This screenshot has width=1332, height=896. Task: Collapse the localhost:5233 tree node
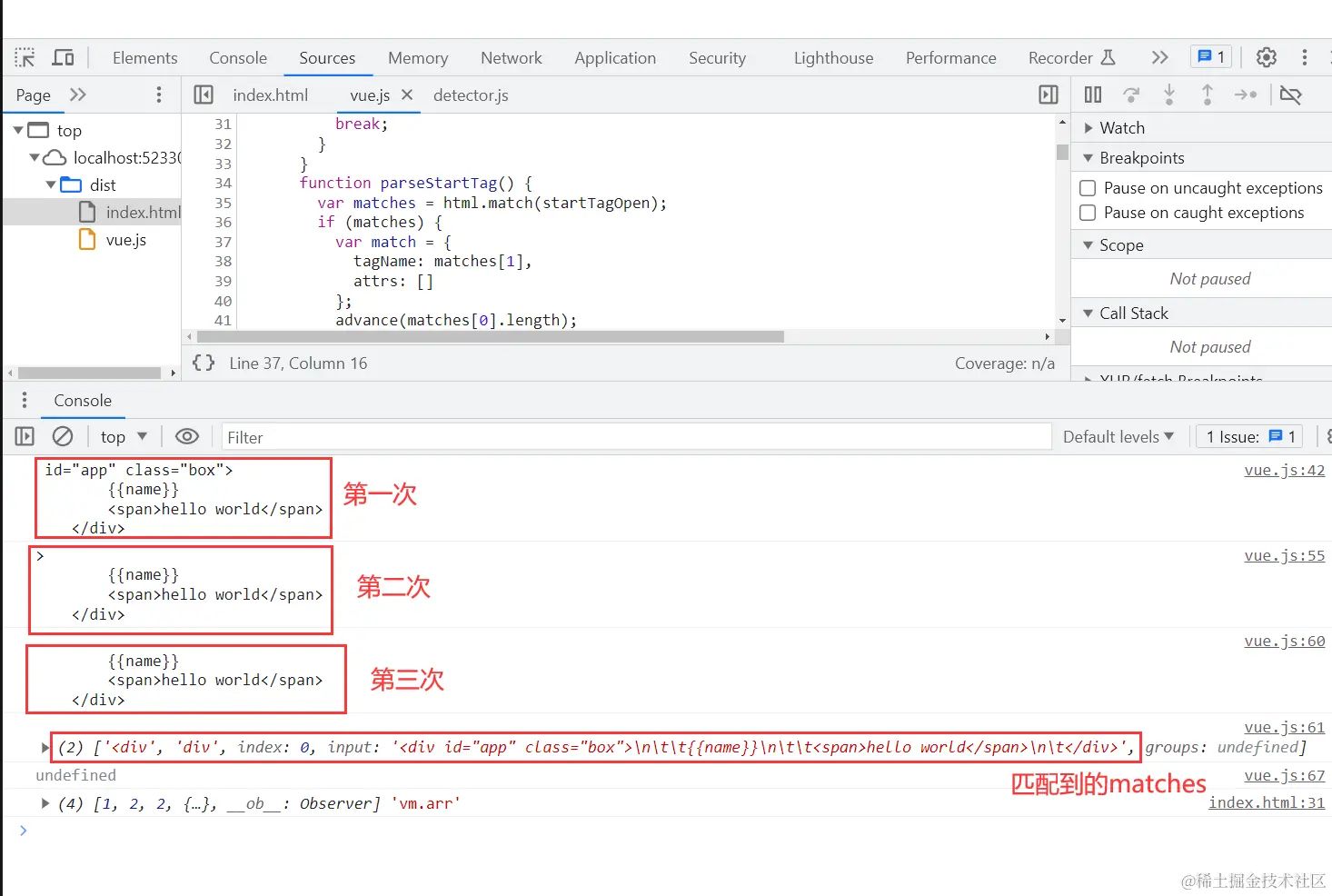tap(35, 157)
